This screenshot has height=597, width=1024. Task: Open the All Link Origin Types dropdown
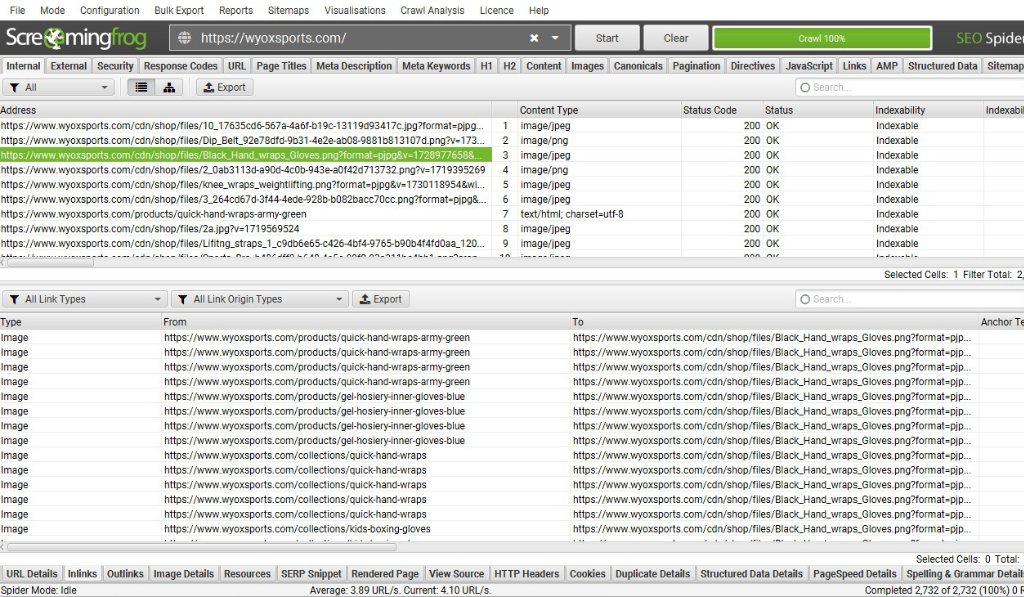(x=260, y=299)
